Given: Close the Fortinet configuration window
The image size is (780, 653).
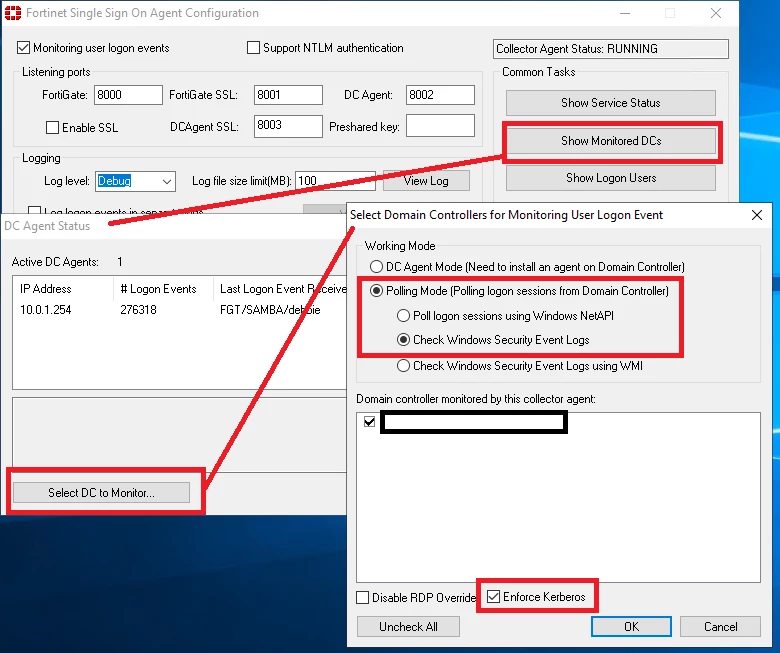Looking at the screenshot, I should pos(715,13).
